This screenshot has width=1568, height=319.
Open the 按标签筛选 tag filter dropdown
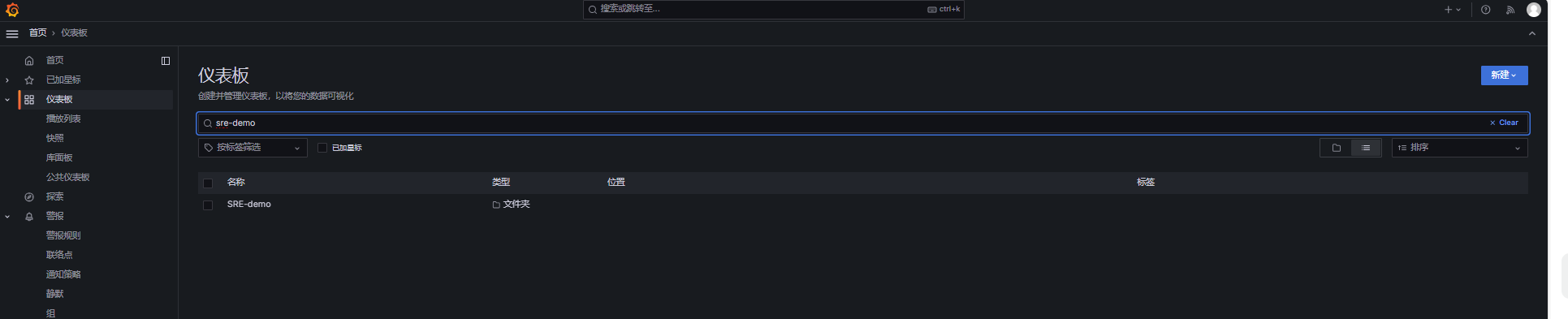click(253, 148)
